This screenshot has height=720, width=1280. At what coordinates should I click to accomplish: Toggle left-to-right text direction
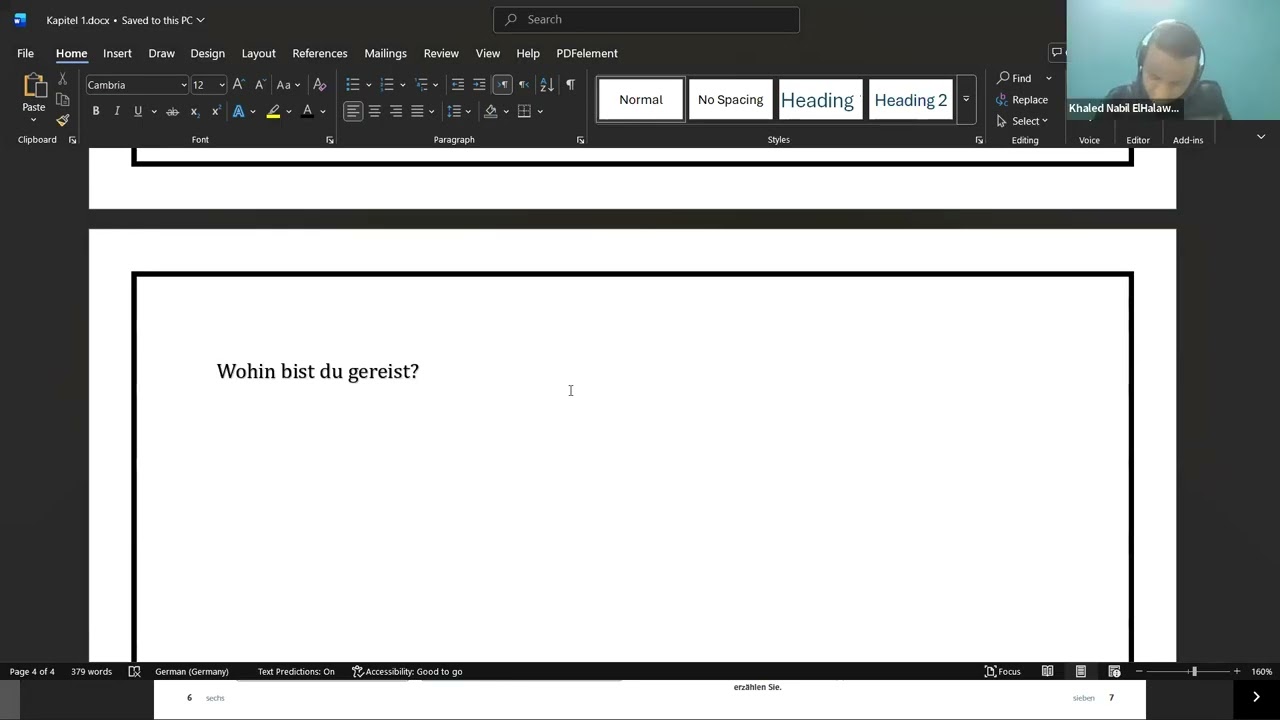click(x=502, y=85)
